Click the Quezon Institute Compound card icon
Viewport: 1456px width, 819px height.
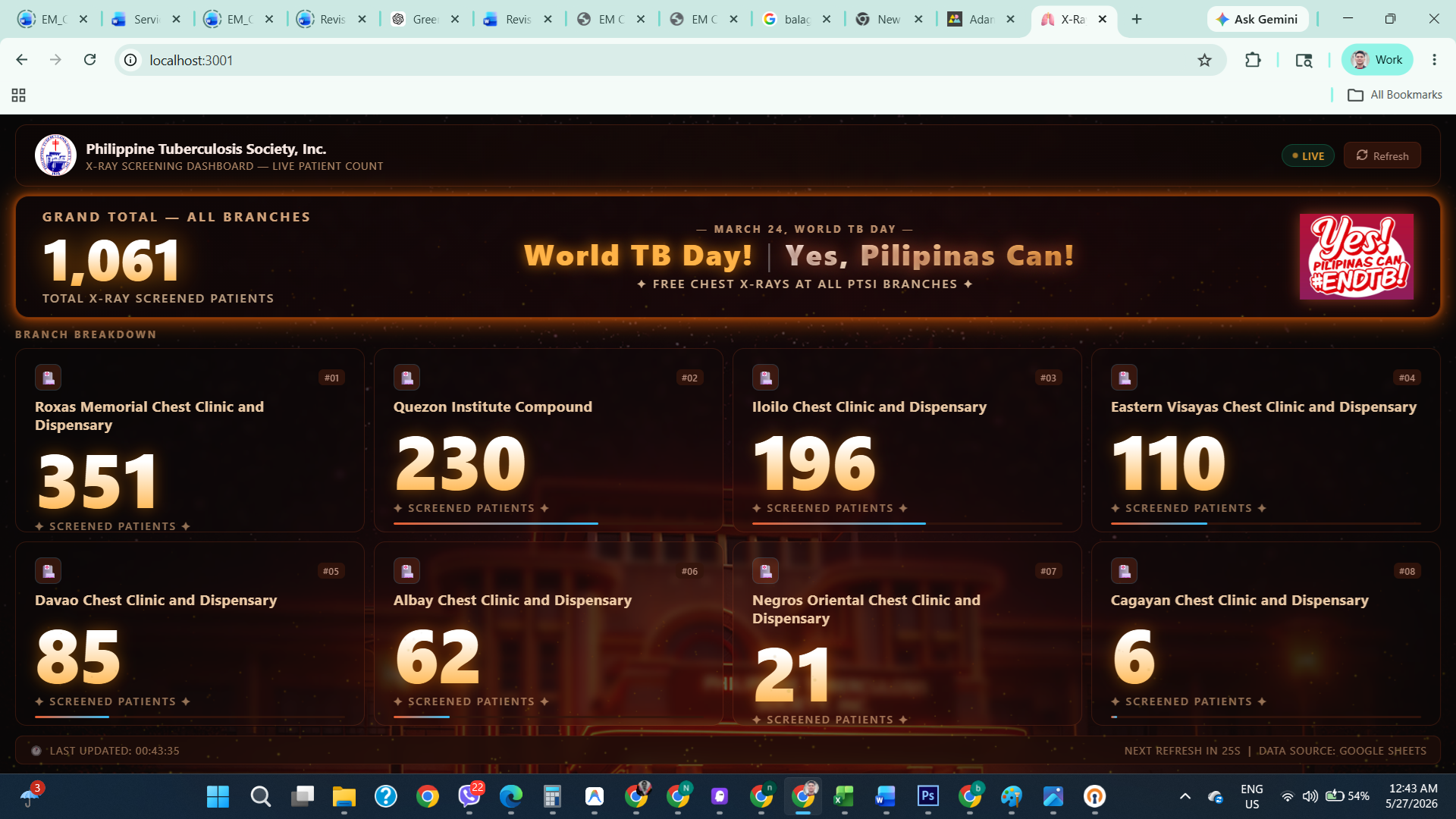click(407, 378)
